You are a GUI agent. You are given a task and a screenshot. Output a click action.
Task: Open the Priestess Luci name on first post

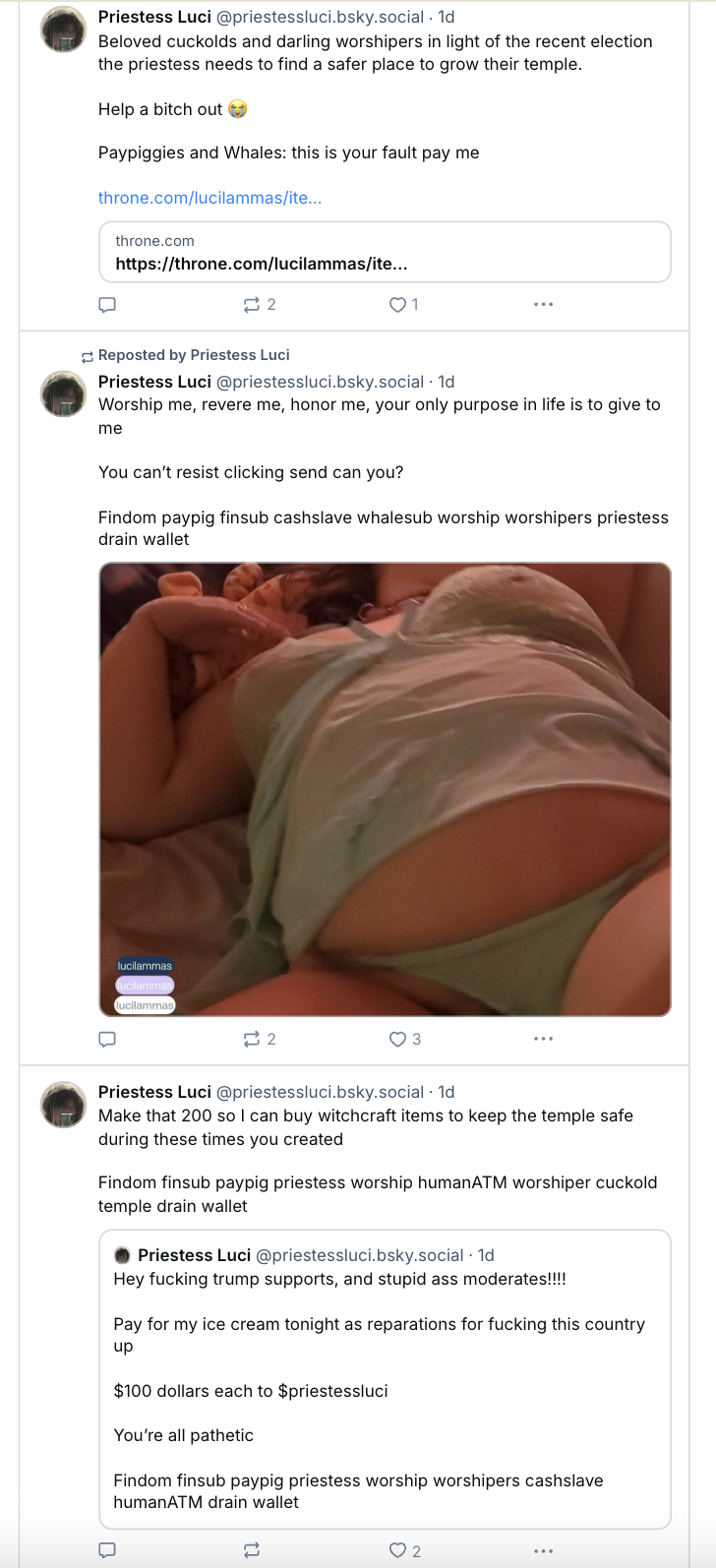[x=154, y=17]
